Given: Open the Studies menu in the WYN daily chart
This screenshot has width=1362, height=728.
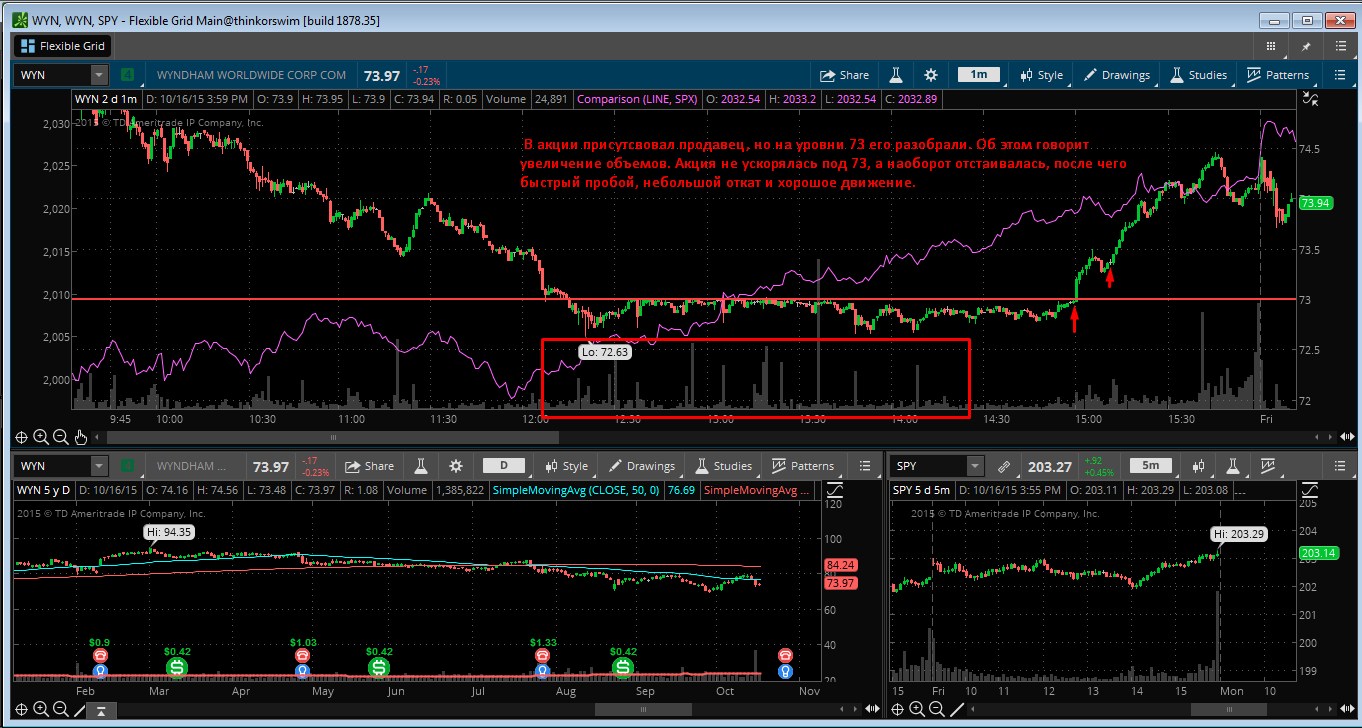Looking at the screenshot, I should pos(722,466).
